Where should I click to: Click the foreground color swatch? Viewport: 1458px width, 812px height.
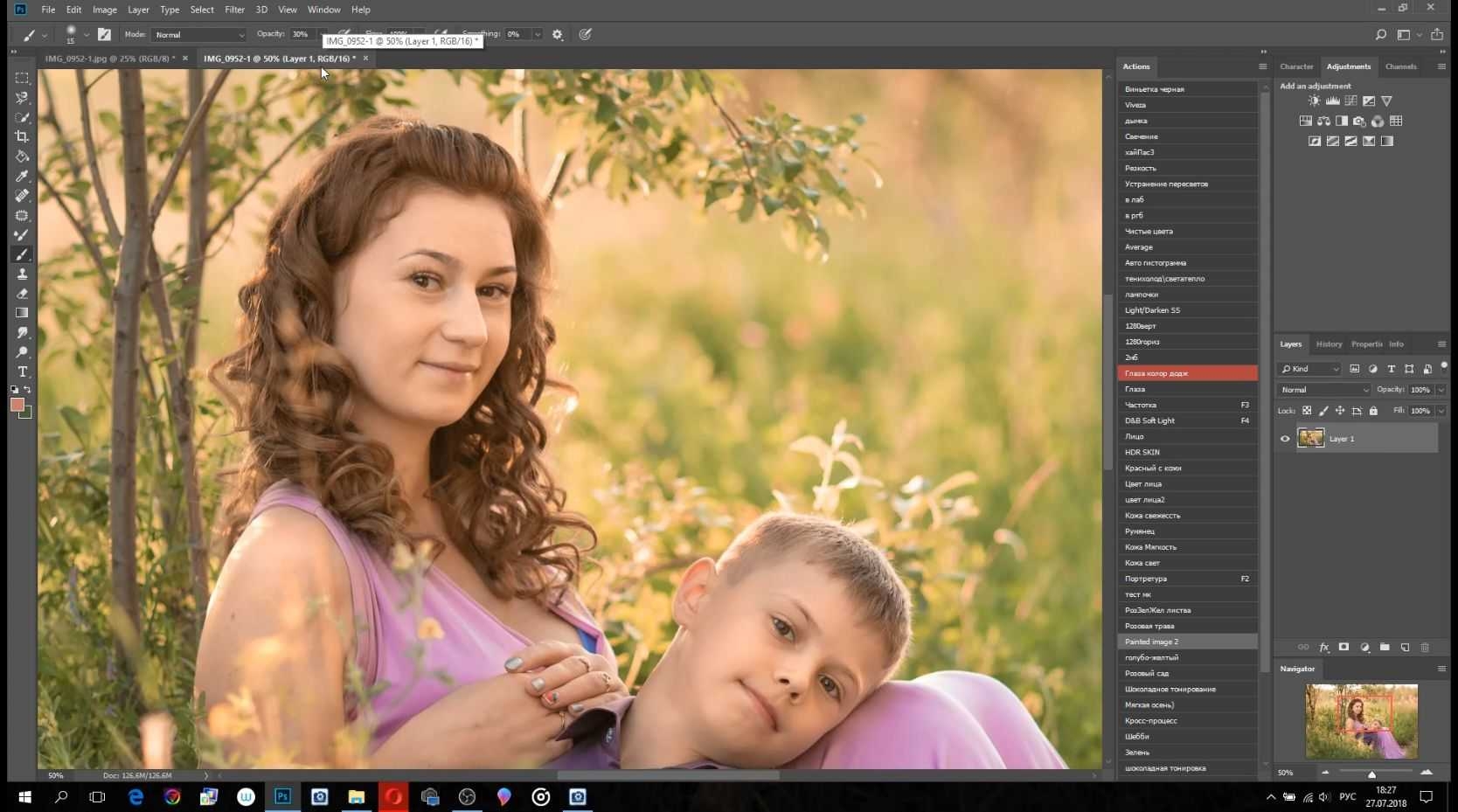coord(17,404)
